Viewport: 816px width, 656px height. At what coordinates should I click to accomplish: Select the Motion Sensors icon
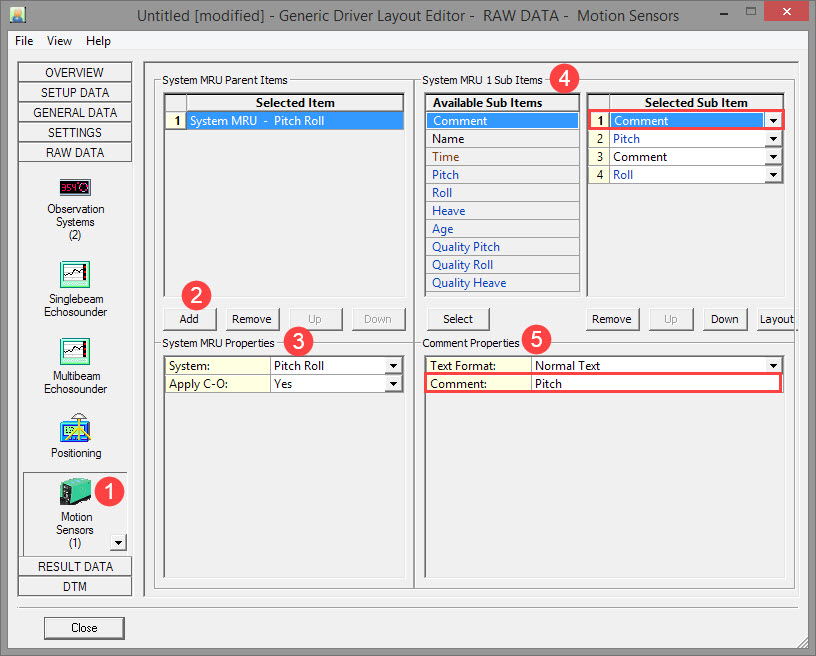pyautogui.click(x=75, y=493)
